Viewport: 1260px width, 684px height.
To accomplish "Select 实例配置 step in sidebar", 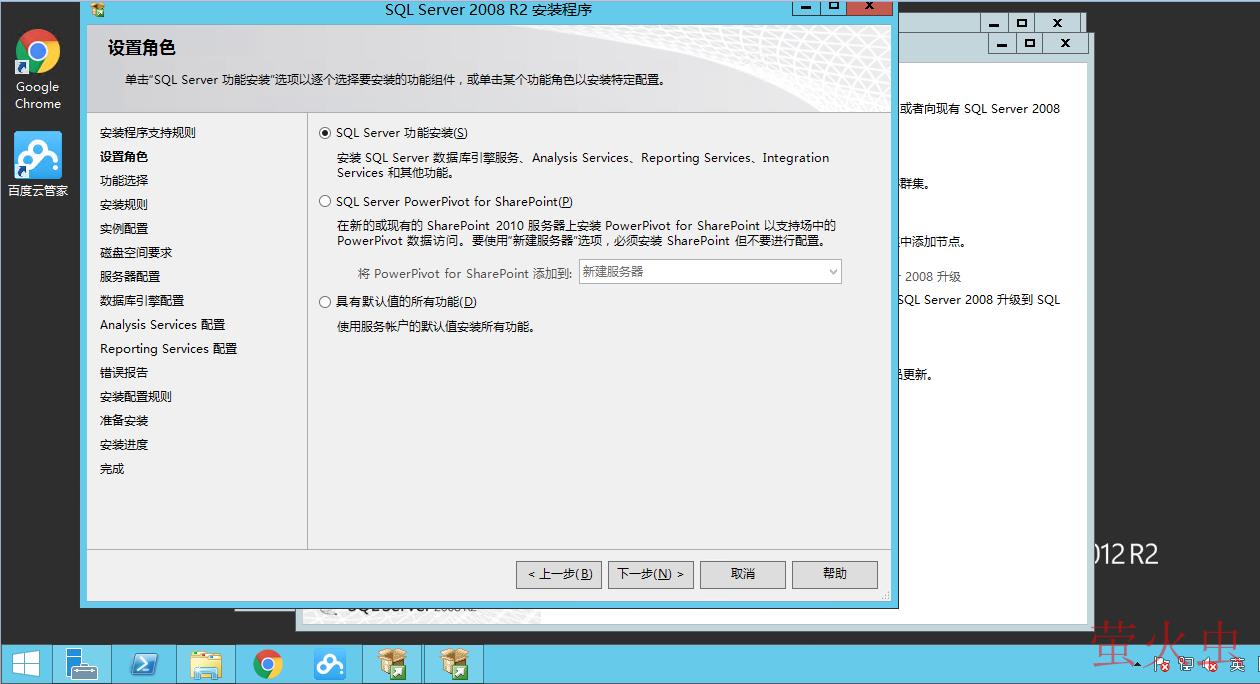I will pos(124,229).
